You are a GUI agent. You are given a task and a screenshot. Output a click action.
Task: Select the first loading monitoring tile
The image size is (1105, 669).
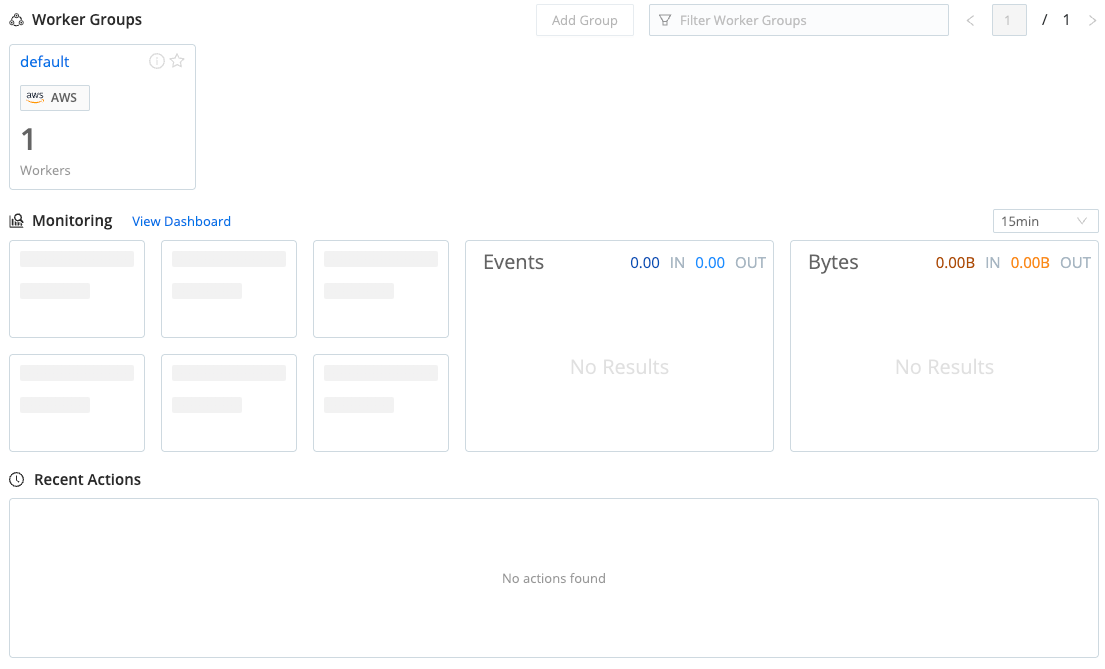tap(77, 288)
